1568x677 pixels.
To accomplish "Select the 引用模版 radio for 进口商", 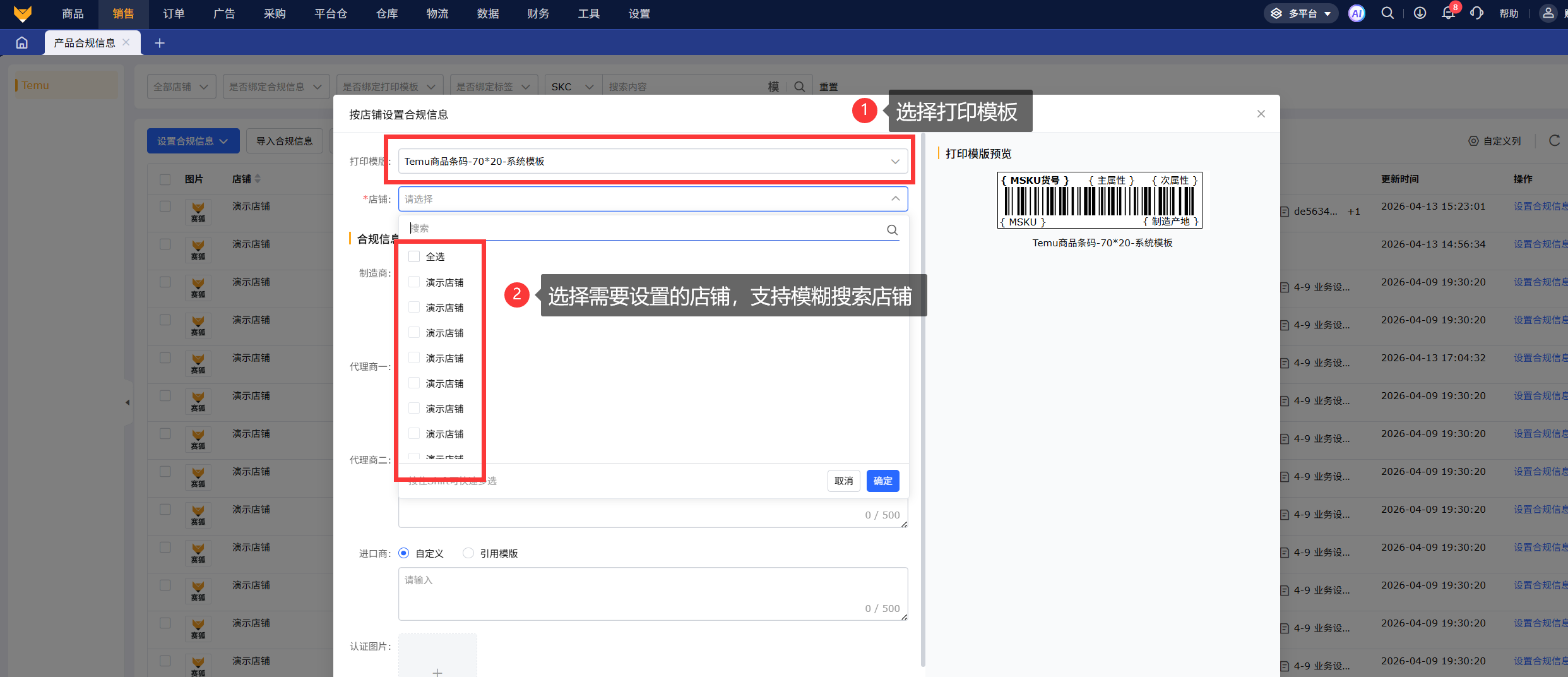I will point(468,553).
